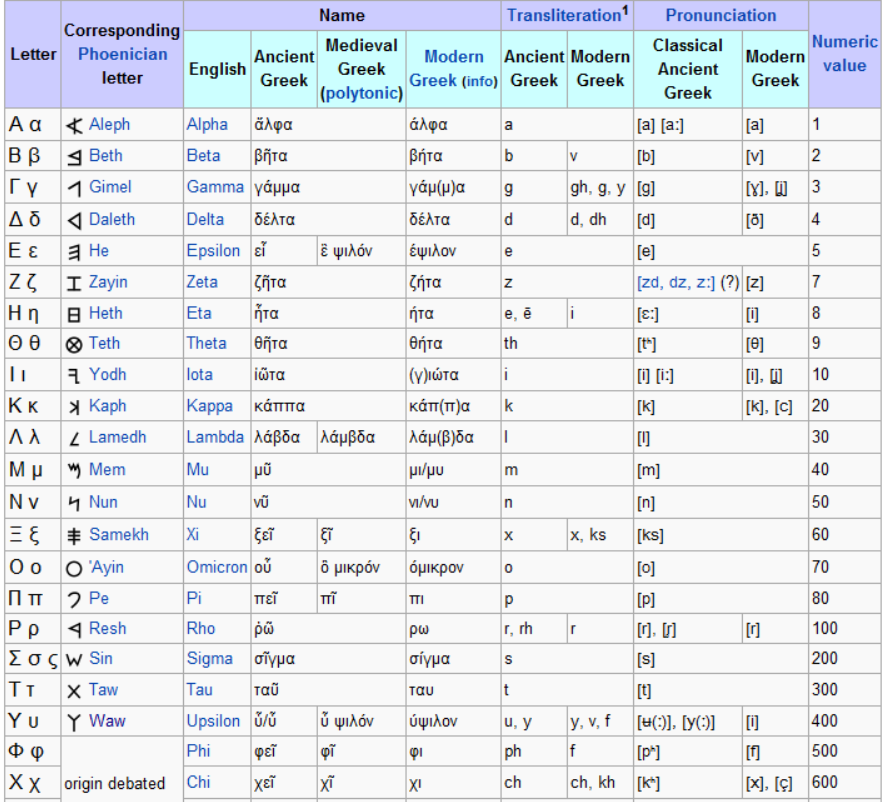The height and width of the screenshot is (802, 883).
Task: Open the Theta link
Action: click(x=207, y=343)
